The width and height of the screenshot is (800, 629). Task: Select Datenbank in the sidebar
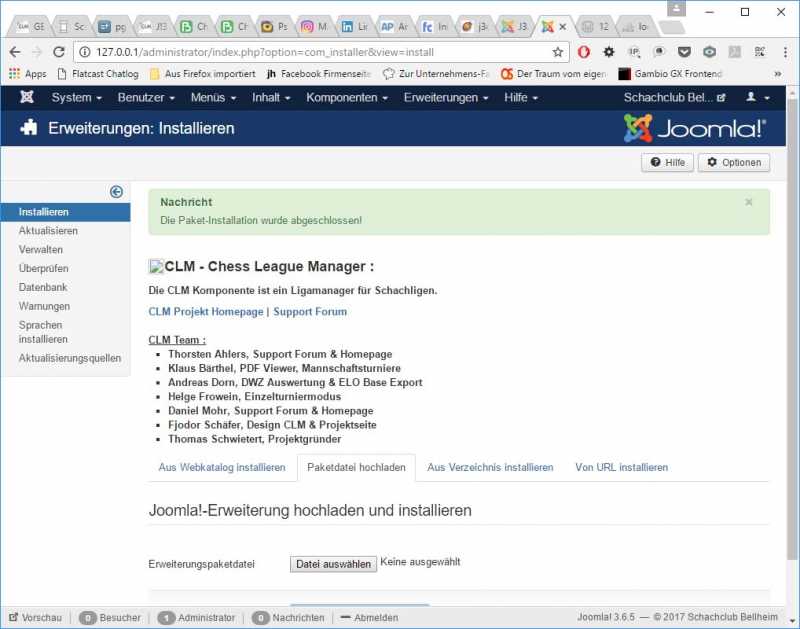click(43, 287)
